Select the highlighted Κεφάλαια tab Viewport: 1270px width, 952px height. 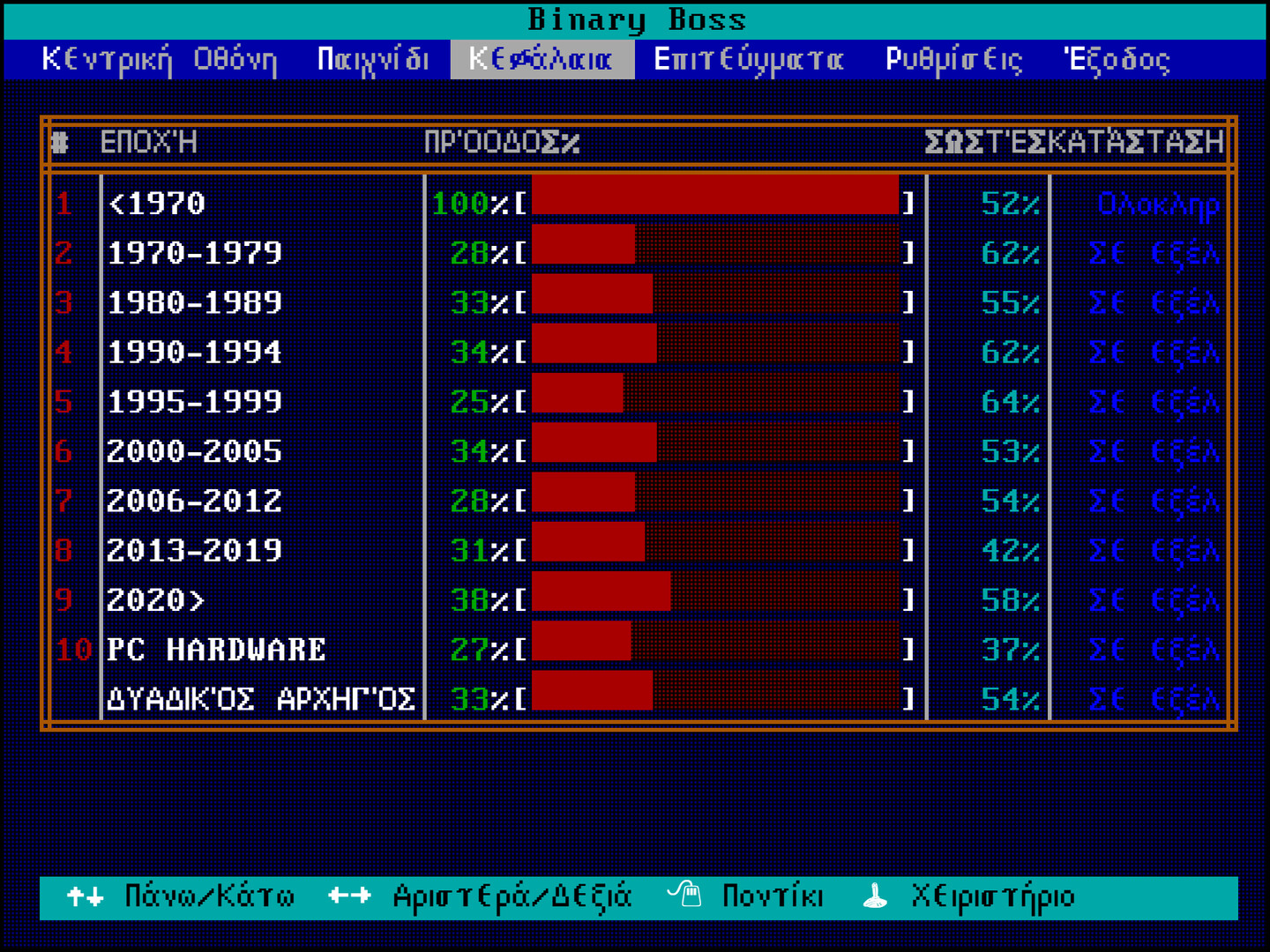pyautogui.click(x=542, y=60)
